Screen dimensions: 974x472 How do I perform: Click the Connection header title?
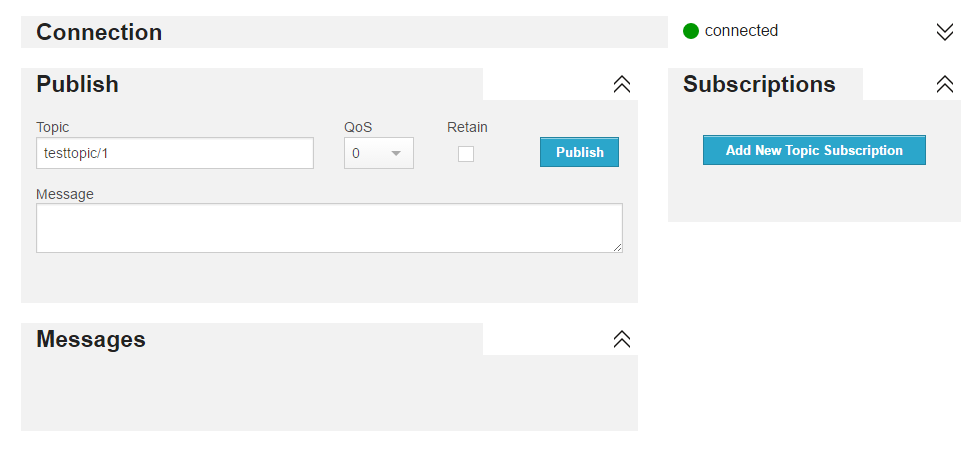(99, 32)
